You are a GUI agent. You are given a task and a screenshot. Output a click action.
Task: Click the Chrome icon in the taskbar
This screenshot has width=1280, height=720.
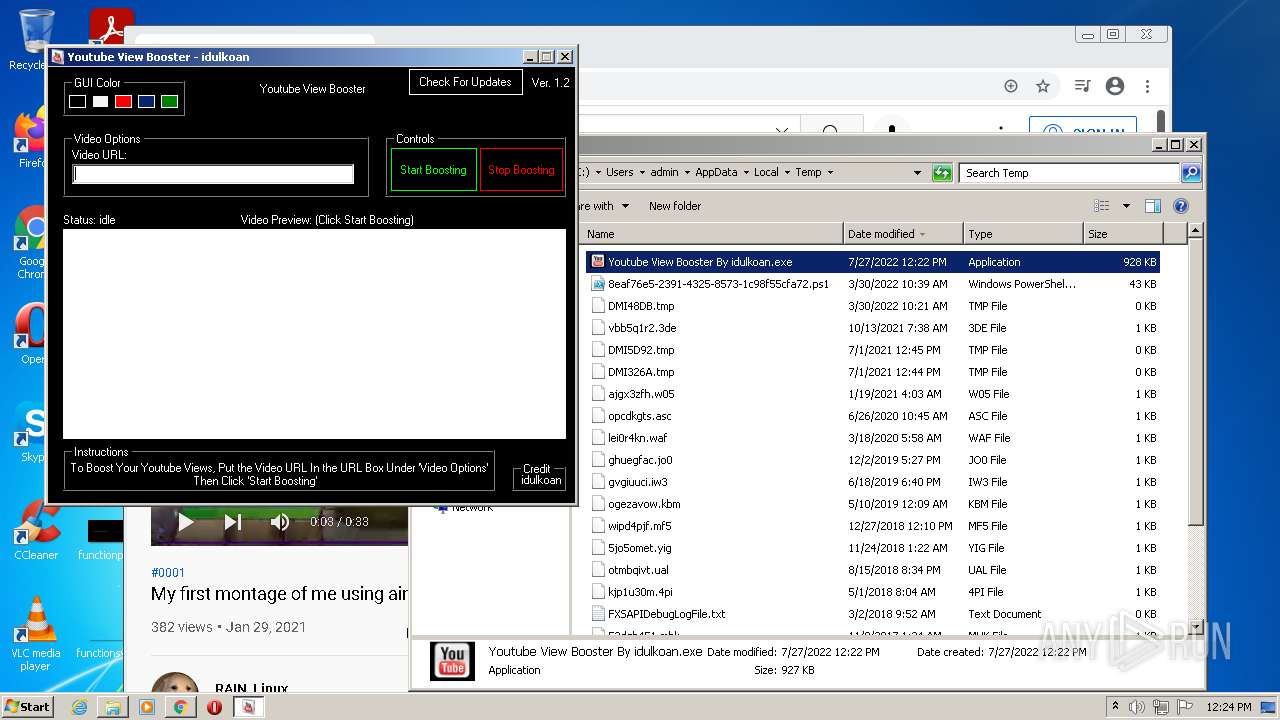click(x=180, y=707)
